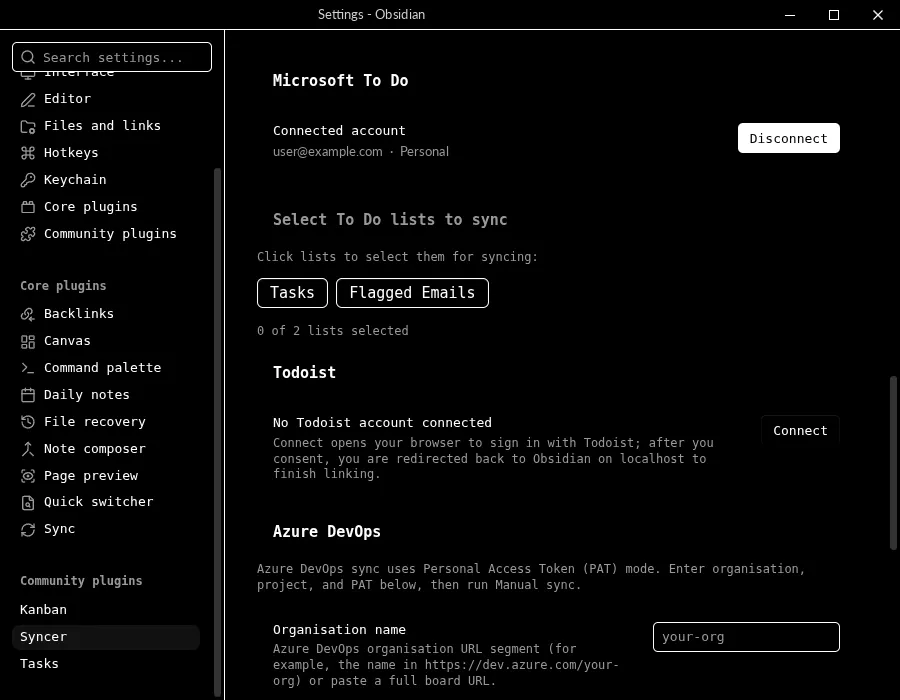Open the Keychain settings tab
The image size is (900, 700).
click(x=106, y=180)
